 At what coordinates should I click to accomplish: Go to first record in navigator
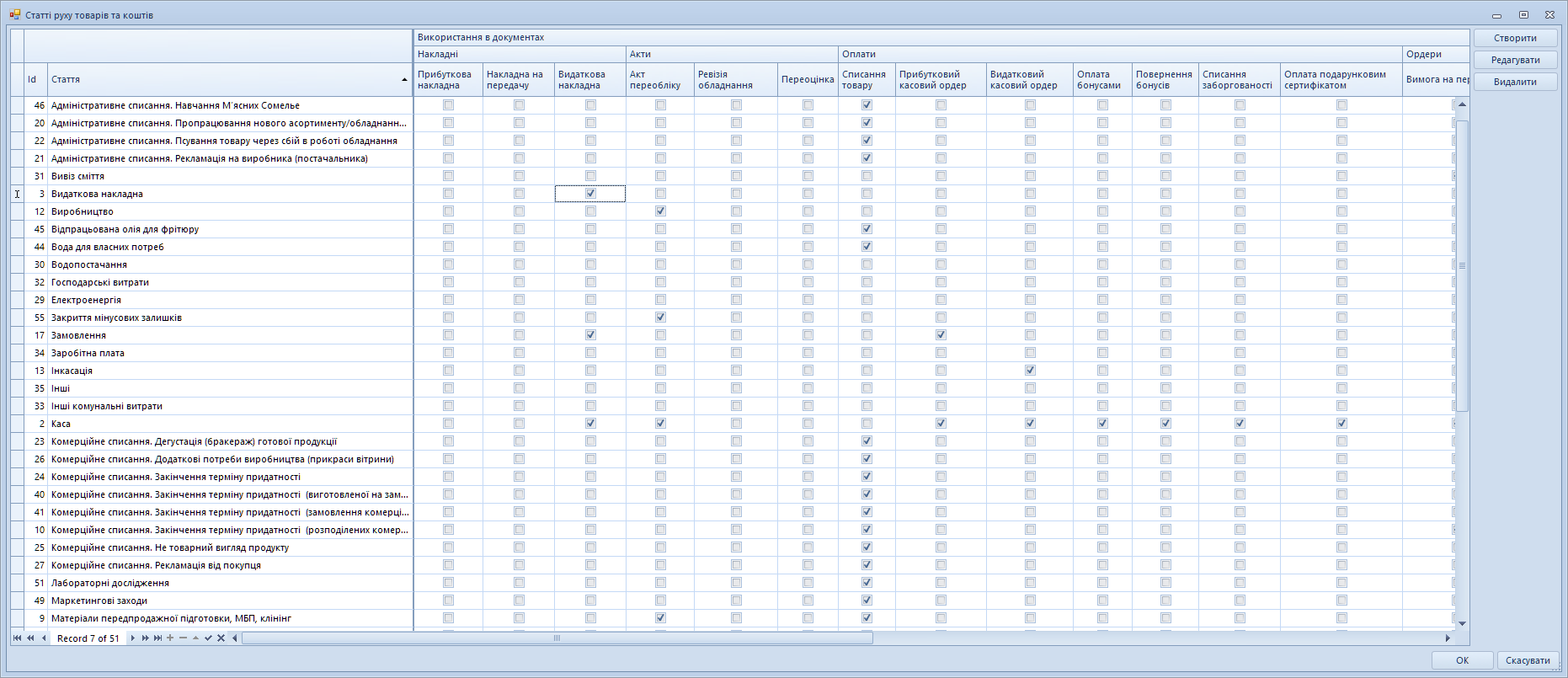pyautogui.click(x=17, y=638)
